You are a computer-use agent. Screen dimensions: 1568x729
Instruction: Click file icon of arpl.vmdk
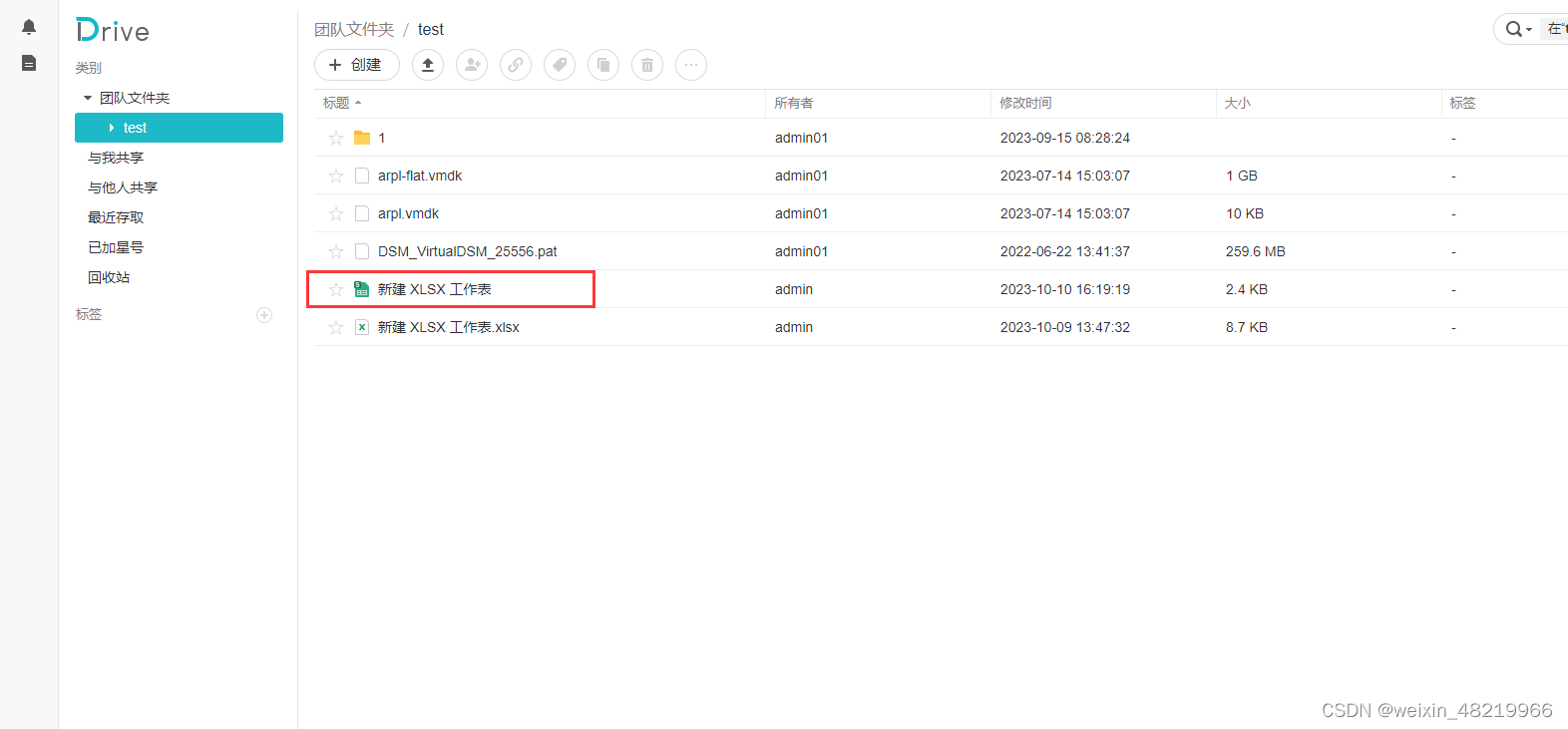362,213
